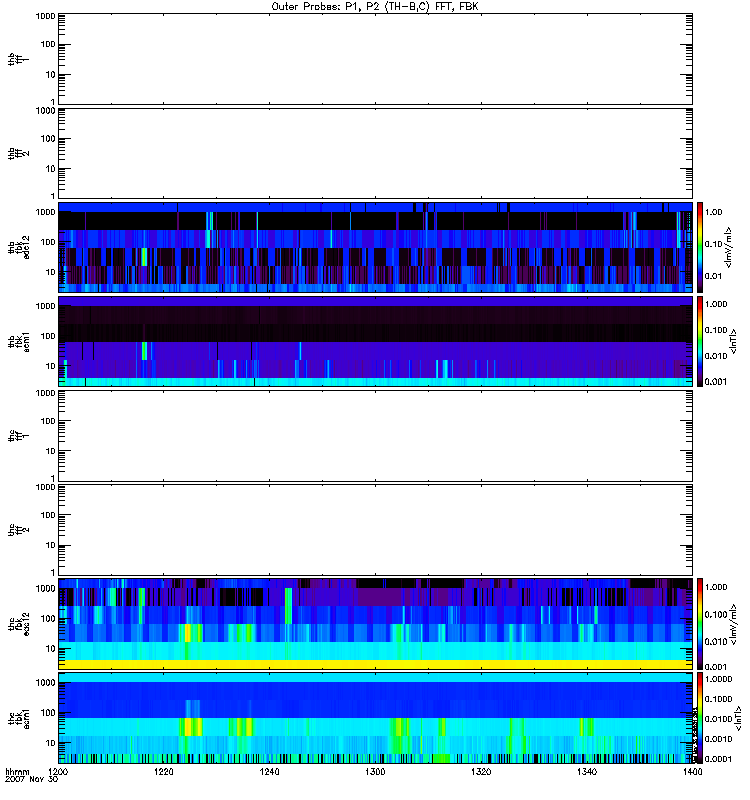This screenshot has height=800, width=750.
Task: Click the colorbar beside thc scm1 panel
Action: click(x=701, y=717)
